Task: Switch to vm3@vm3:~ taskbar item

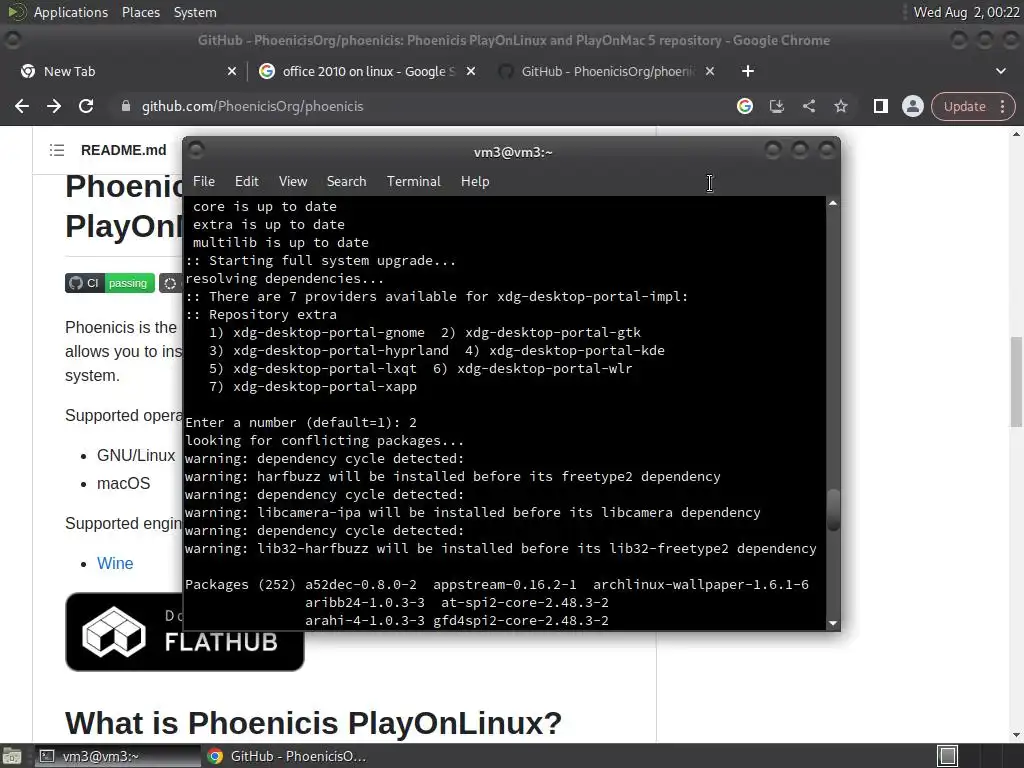Action: pyautogui.click(x=118, y=756)
